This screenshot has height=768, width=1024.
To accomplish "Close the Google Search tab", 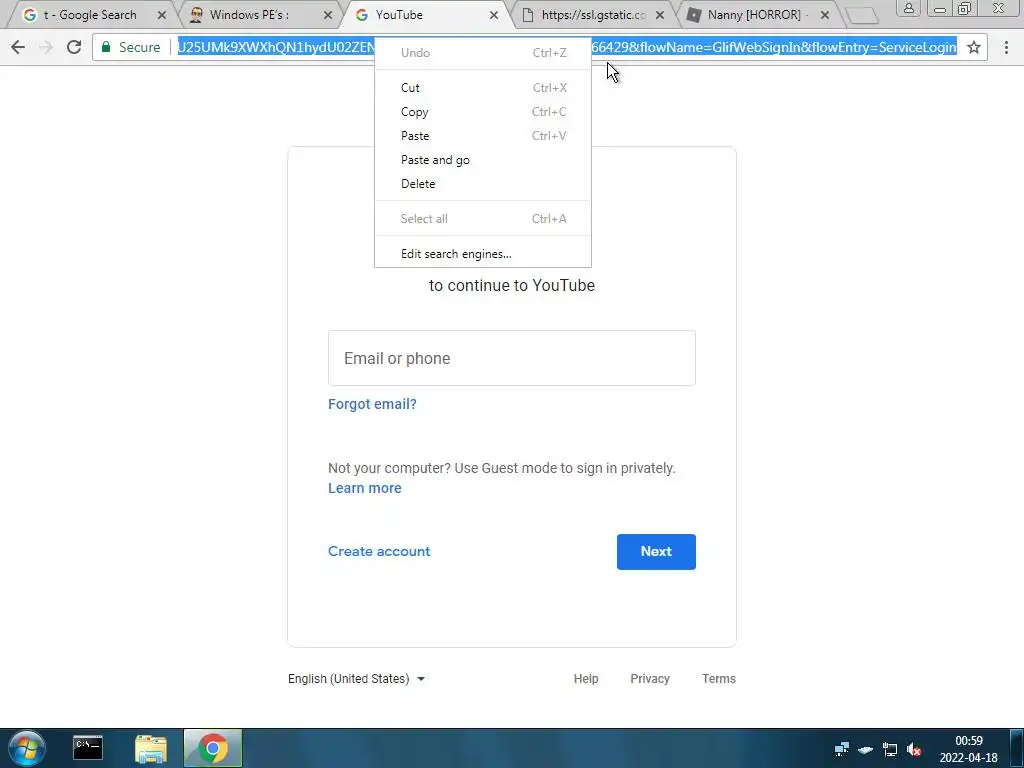I will (162, 15).
